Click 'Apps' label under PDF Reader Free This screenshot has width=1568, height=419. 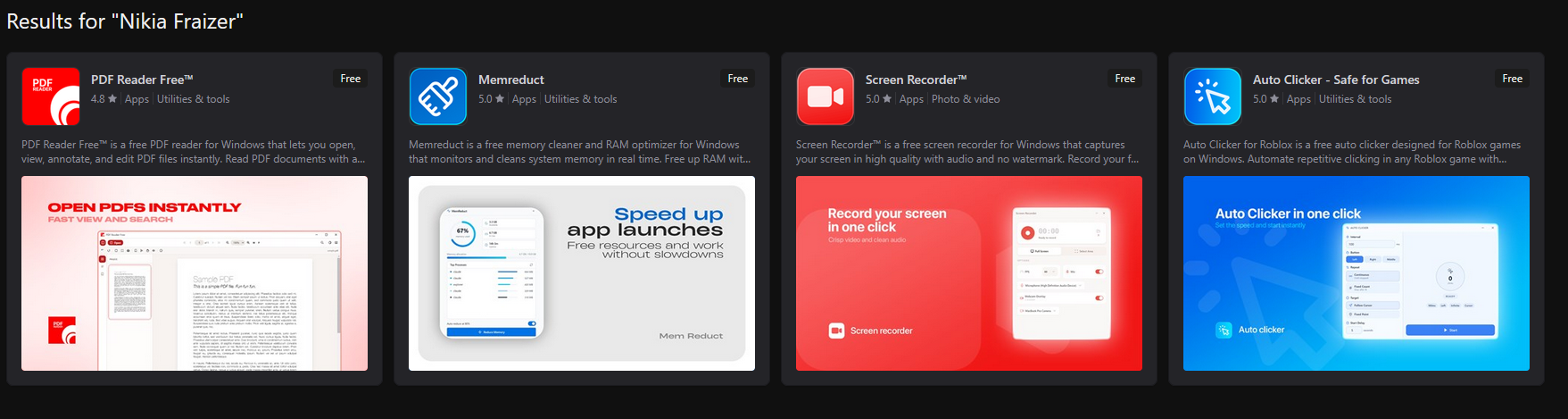(x=137, y=99)
